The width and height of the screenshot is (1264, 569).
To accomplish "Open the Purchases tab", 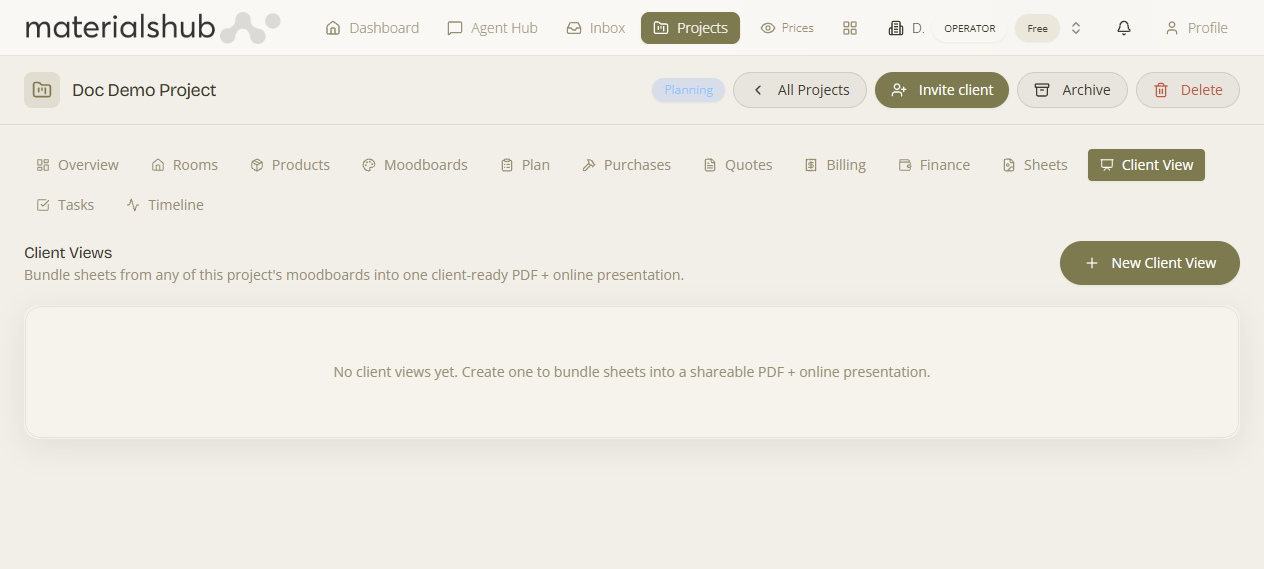I will coord(626,165).
